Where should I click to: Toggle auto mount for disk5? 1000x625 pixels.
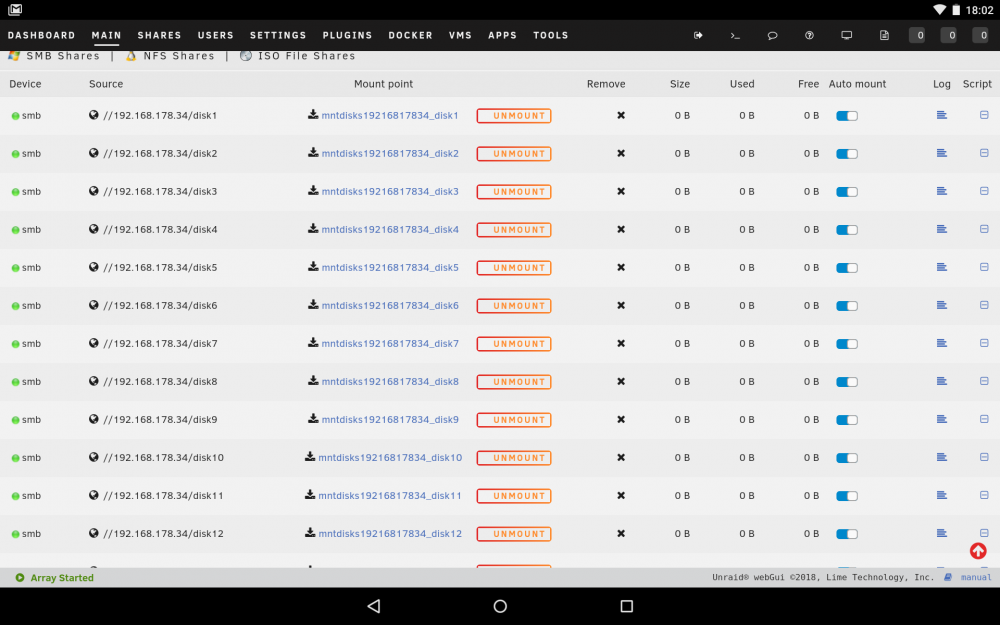847,268
